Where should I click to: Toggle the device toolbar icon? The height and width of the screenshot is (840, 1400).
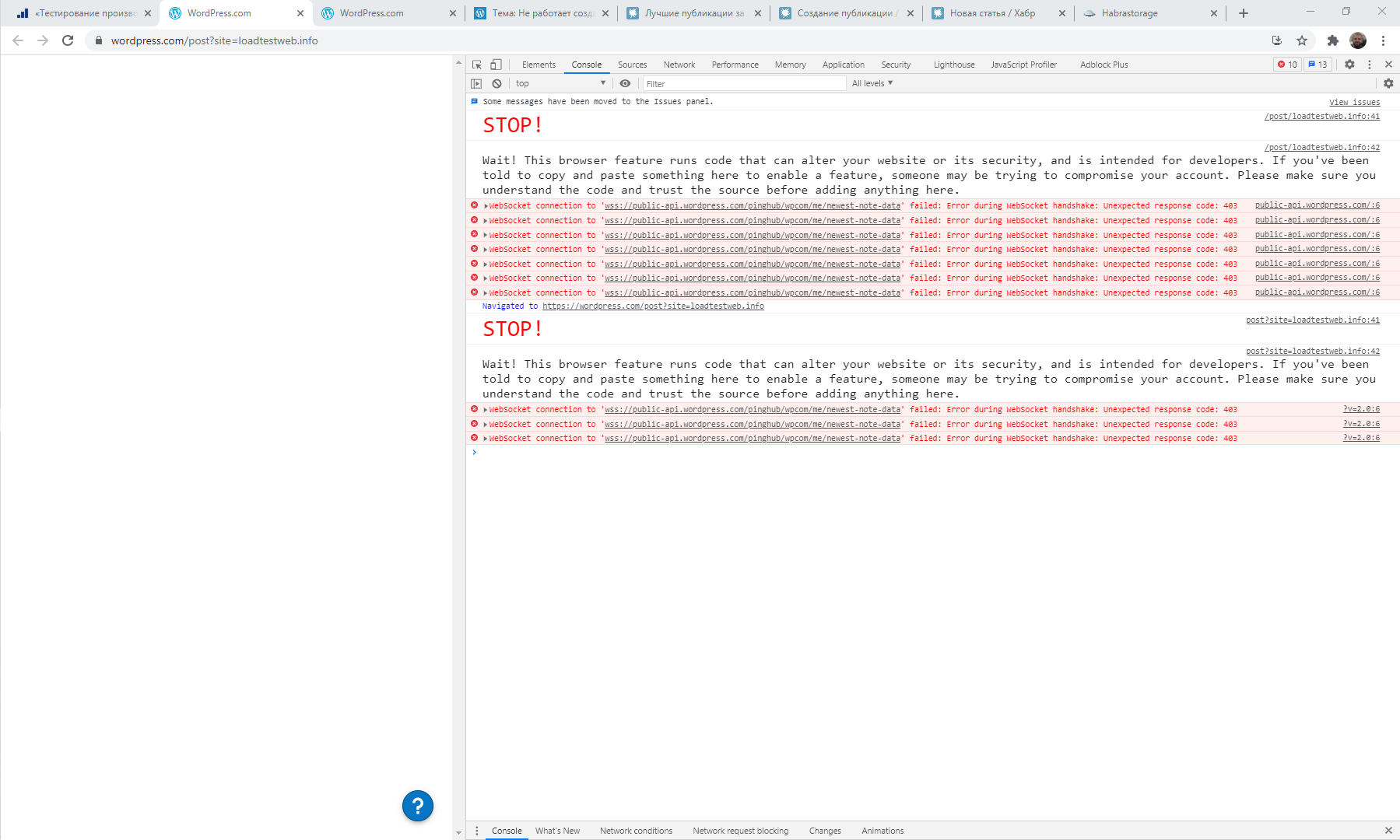coord(496,65)
